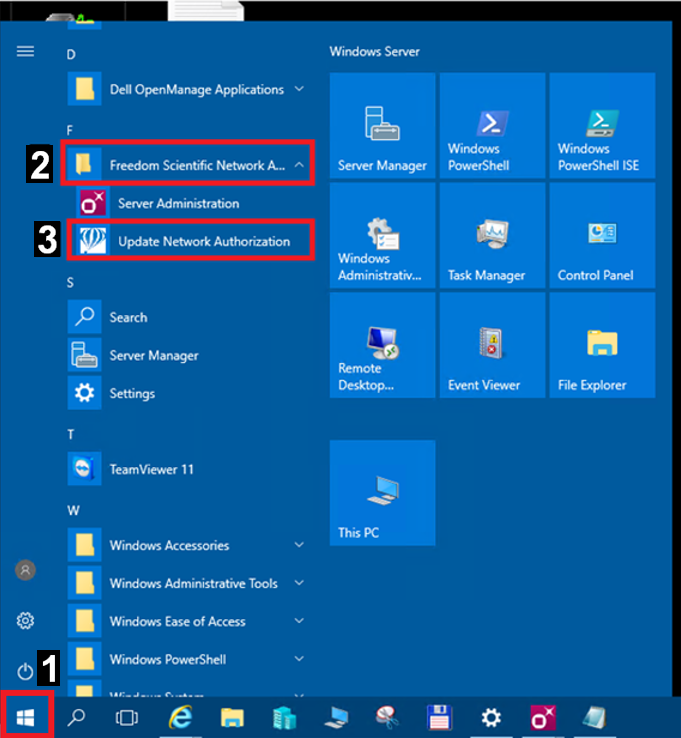Image resolution: width=681 pixels, height=738 pixels.
Task: Click the floppy disk taskbar icon
Action: 439,718
